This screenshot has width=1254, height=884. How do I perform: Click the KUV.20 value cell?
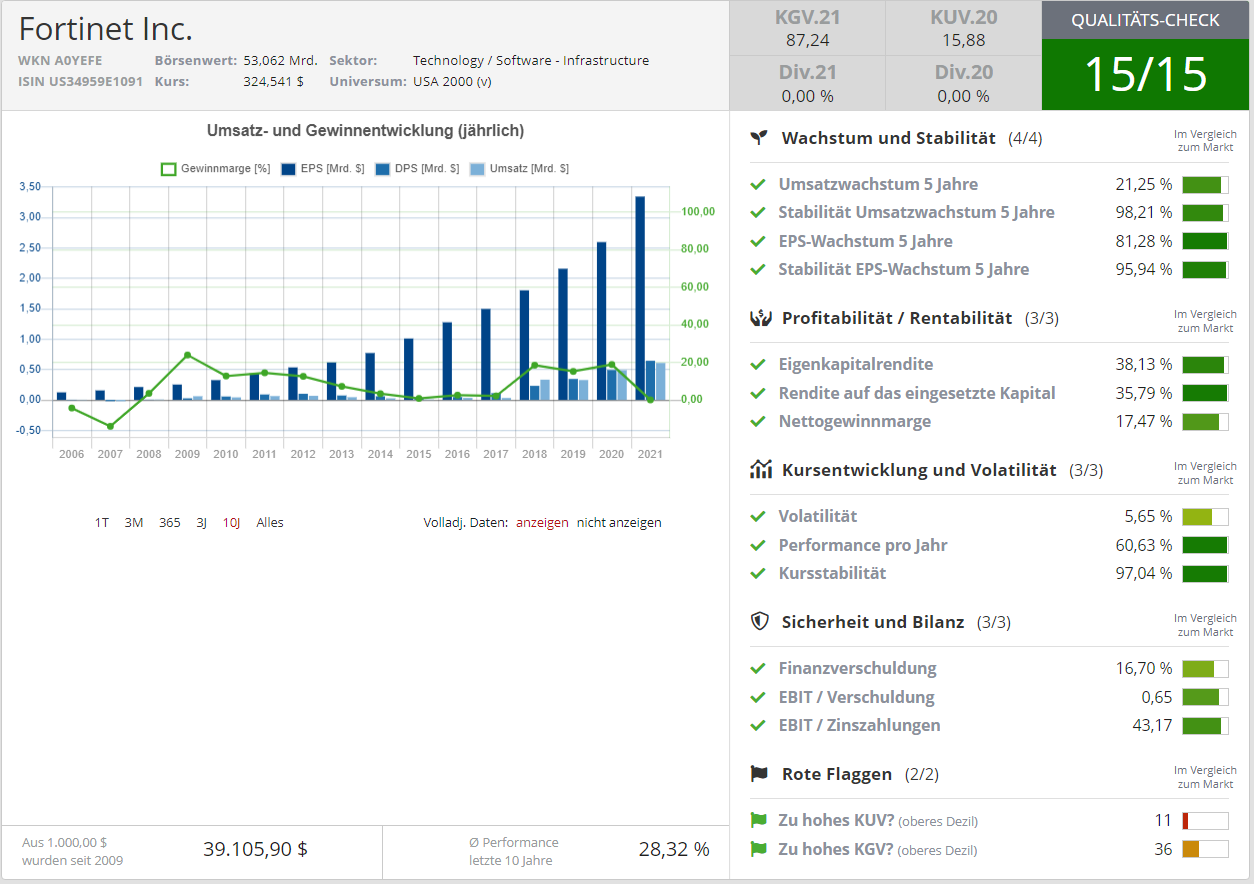[x=963, y=28]
